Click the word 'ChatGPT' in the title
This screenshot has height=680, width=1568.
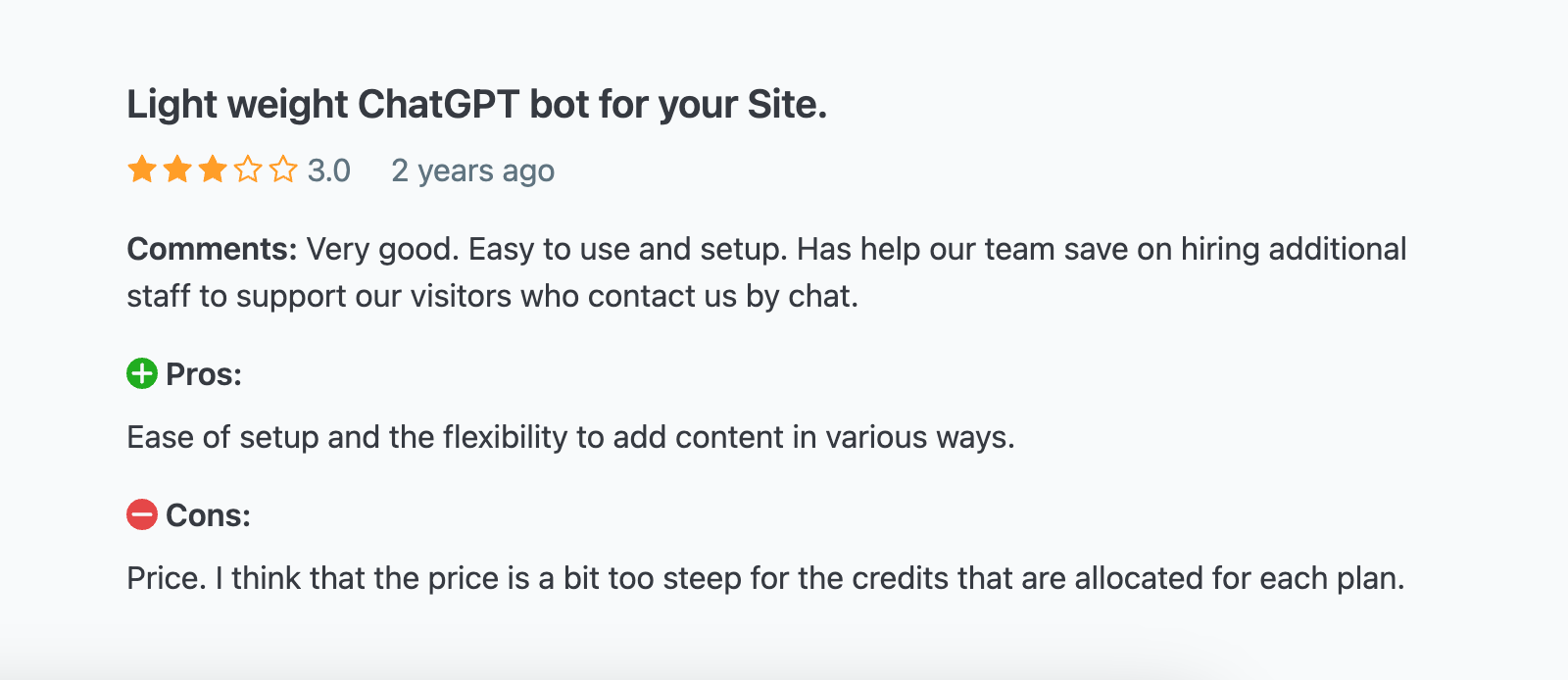[x=439, y=104]
